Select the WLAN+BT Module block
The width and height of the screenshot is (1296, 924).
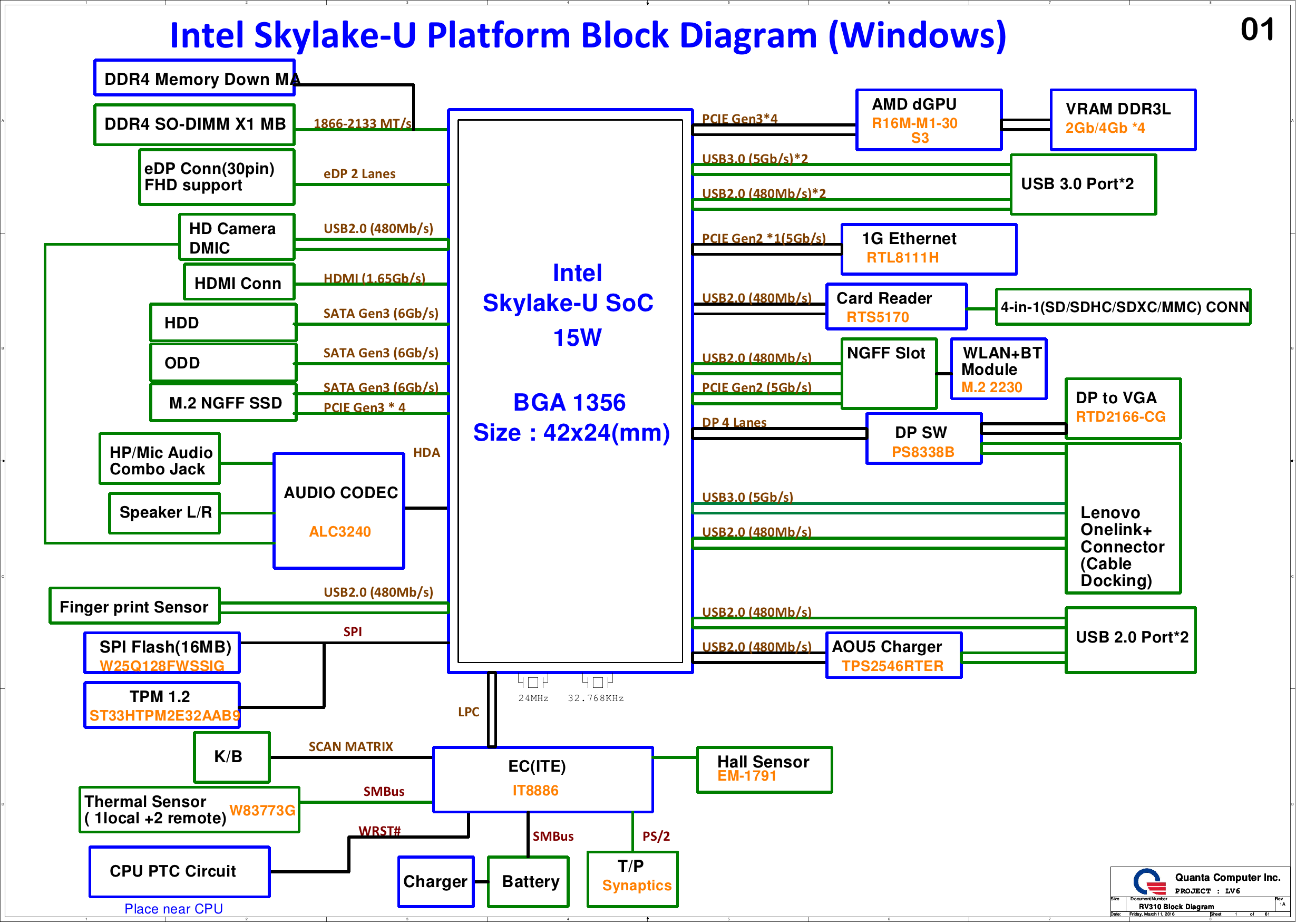click(x=999, y=369)
